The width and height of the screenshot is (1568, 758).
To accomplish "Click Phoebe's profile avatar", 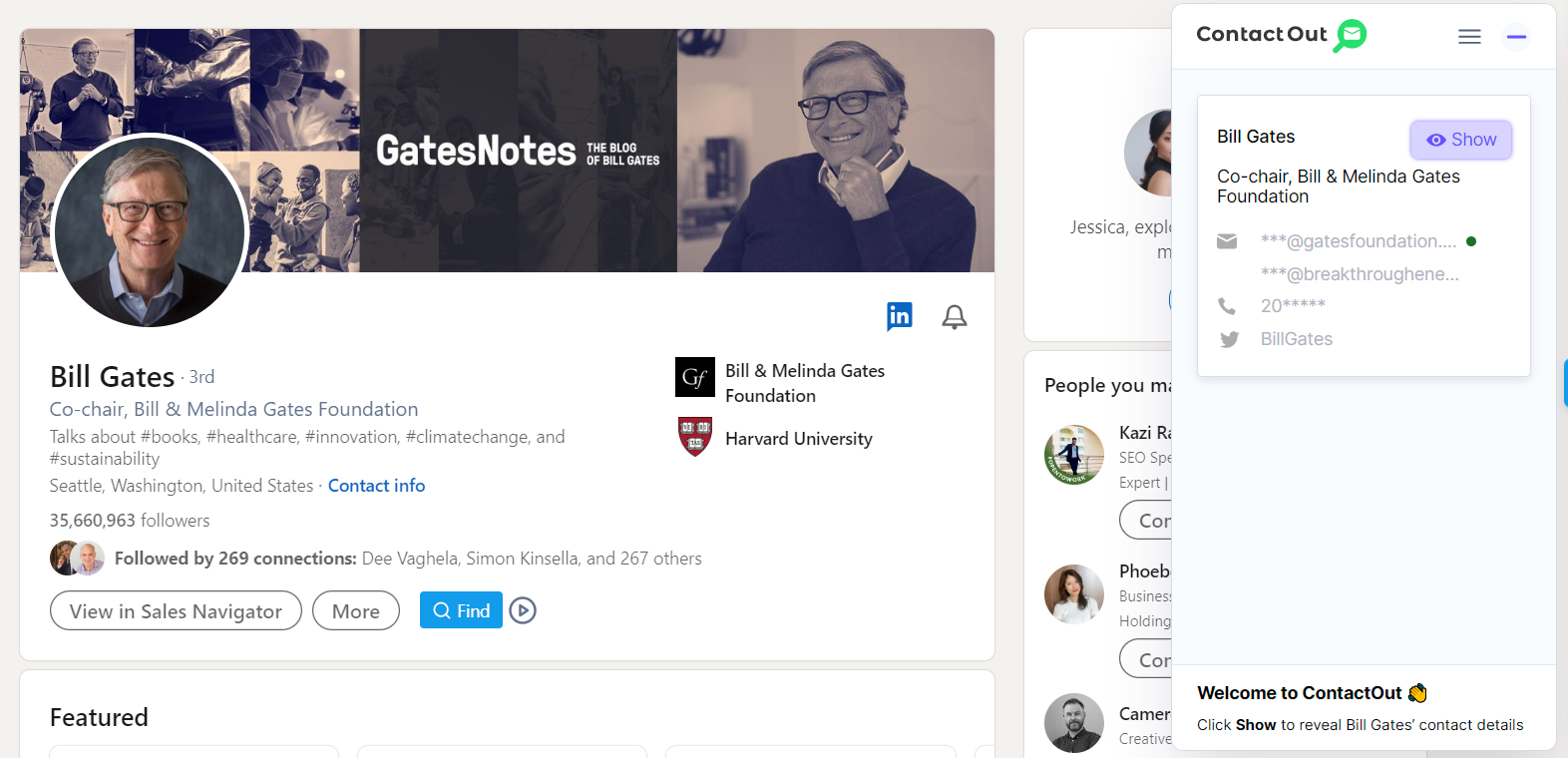I will 1074,594.
